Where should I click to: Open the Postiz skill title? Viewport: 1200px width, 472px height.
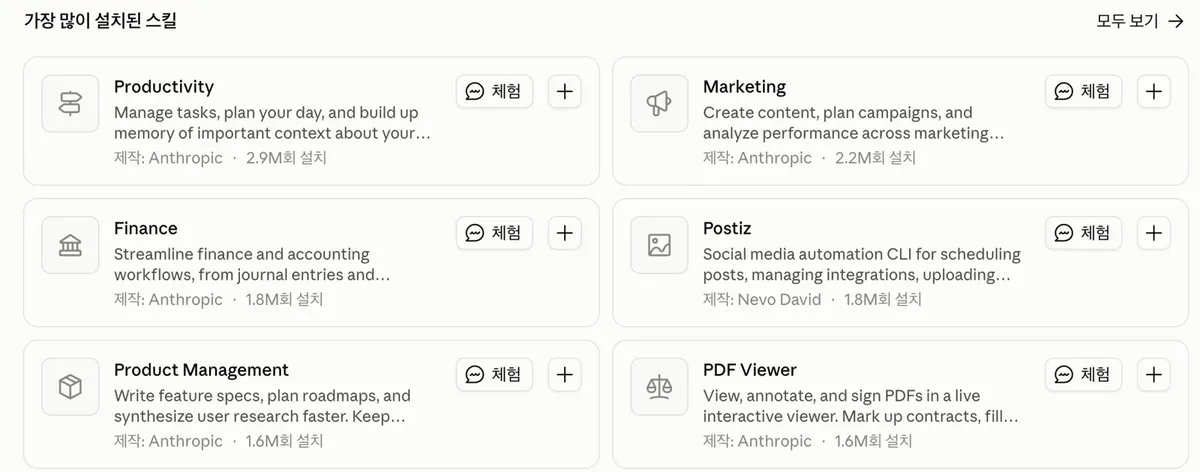click(727, 228)
